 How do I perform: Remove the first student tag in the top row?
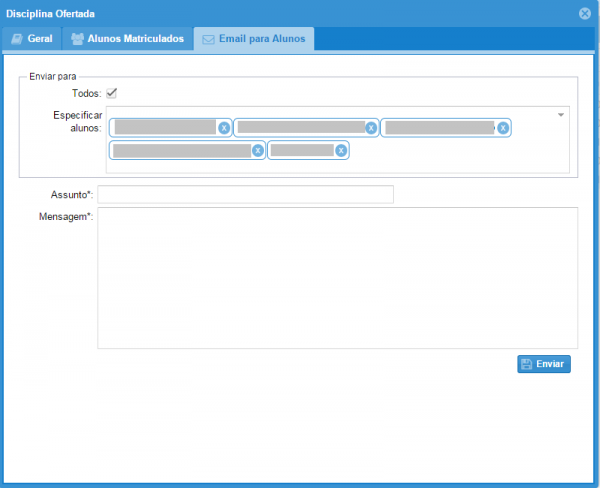point(224,128)
